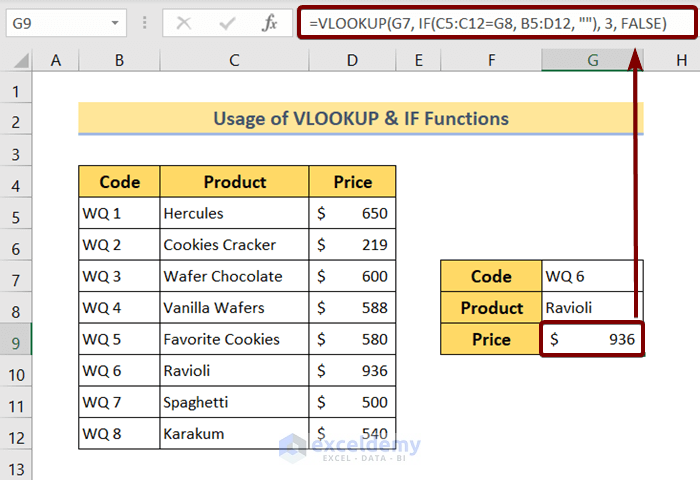
Task: Click the Insert Function fx icon
Action: (270, 23)
